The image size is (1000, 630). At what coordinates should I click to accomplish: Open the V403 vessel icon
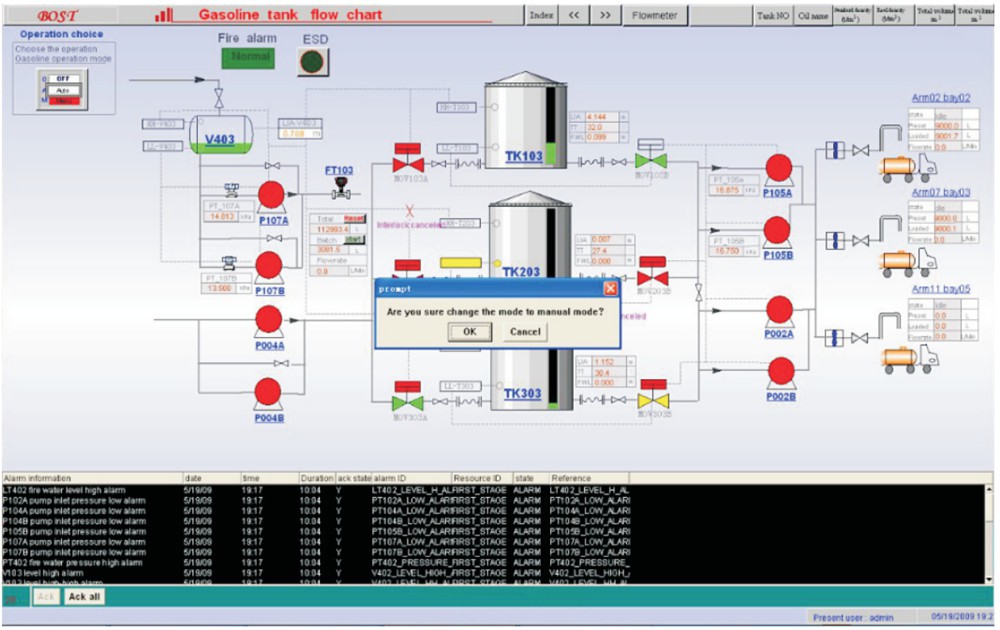point(218,139)
